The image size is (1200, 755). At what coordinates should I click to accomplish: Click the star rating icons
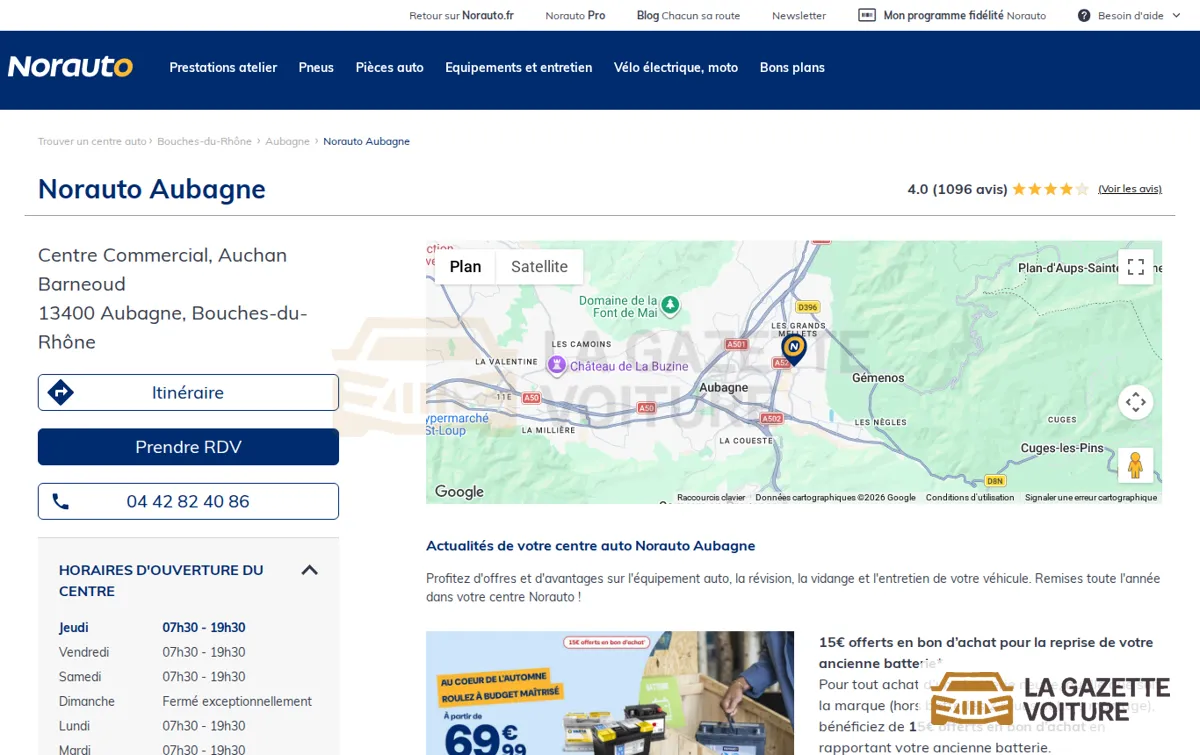1050,189
